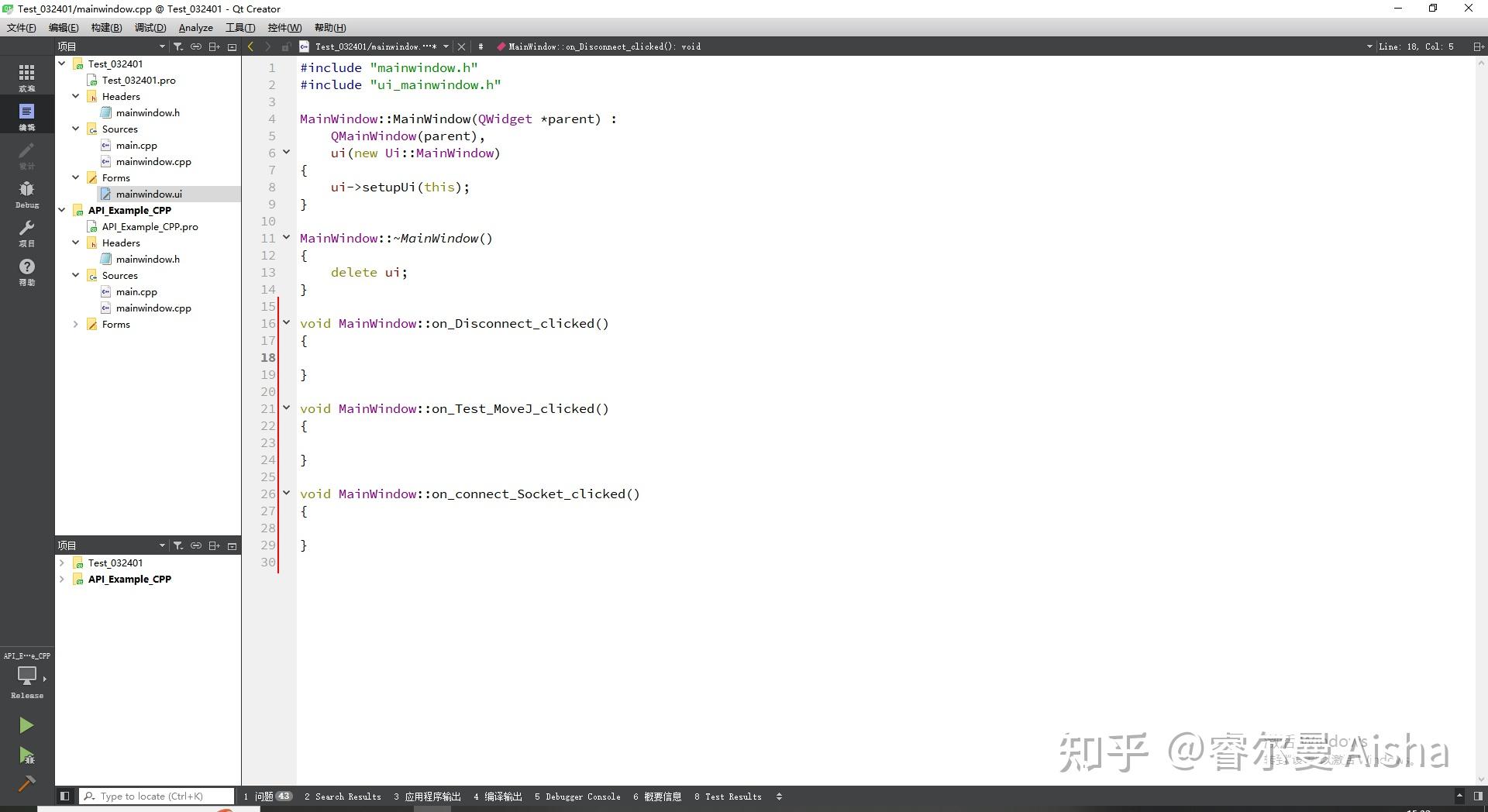Fold the on_Disconnect_clicked function at line 16
Viewport: 1488px width, 812px height.
[x=286, y=322]
